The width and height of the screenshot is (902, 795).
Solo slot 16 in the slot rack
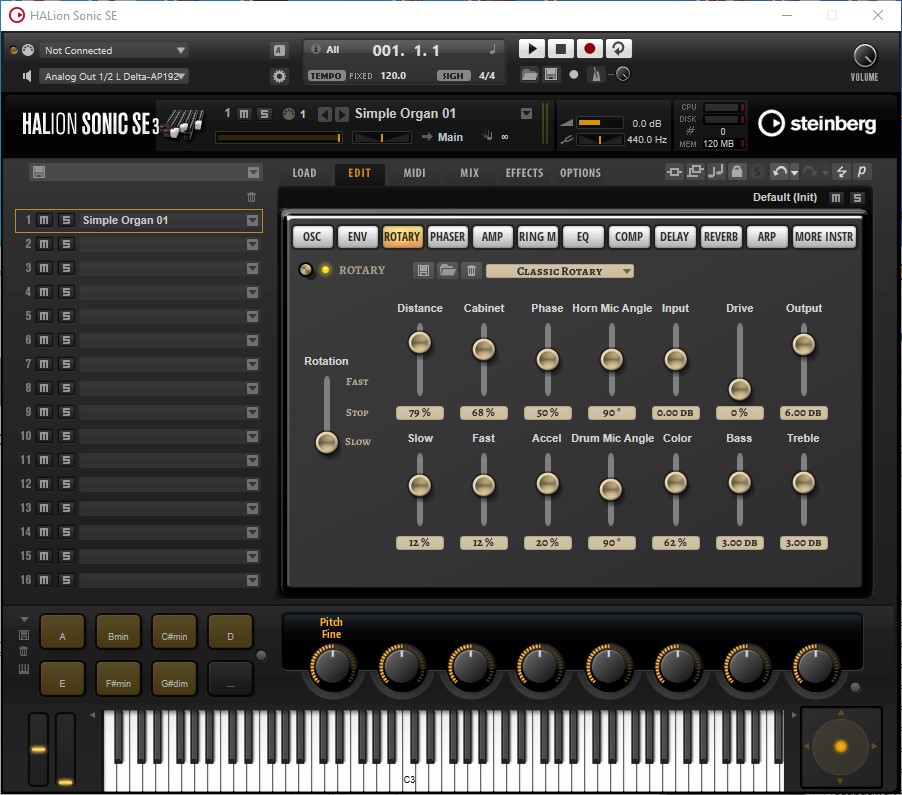point(66,580)
